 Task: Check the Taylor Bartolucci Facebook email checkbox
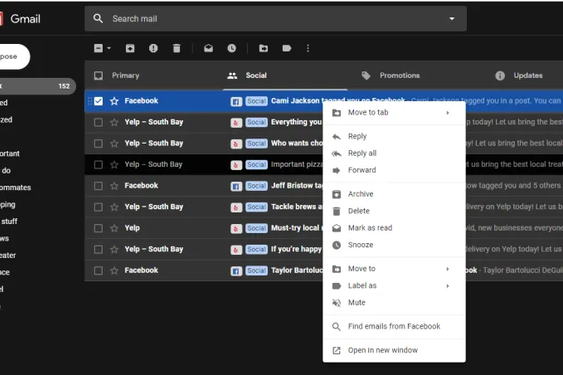(x=98, y=270)
